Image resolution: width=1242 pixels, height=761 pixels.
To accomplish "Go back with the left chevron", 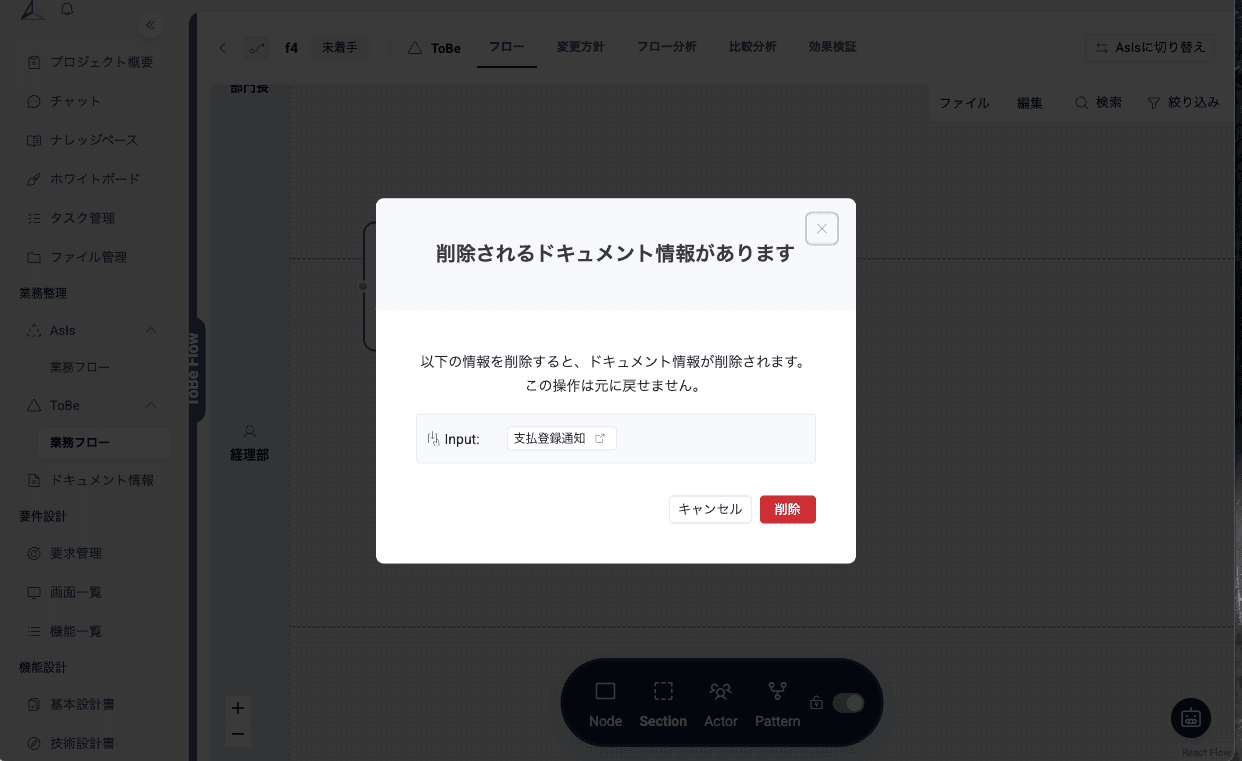I will pos(223,47).
